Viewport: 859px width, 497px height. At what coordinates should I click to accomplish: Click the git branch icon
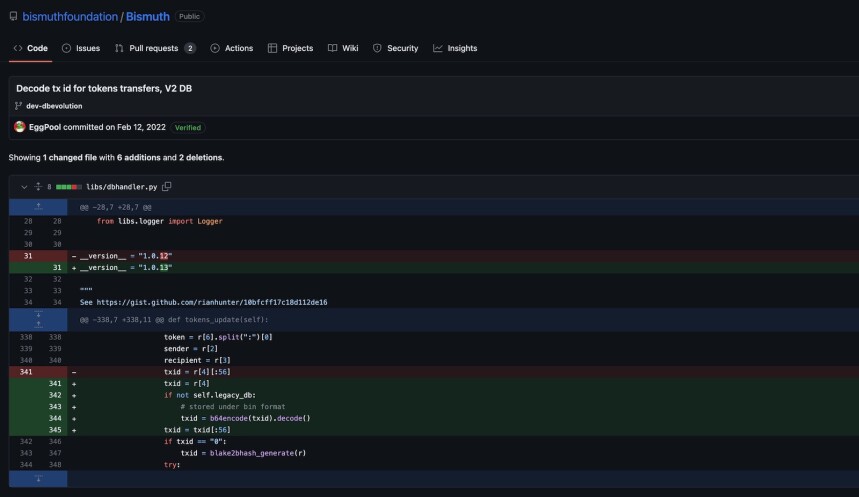tap(19, 106)
